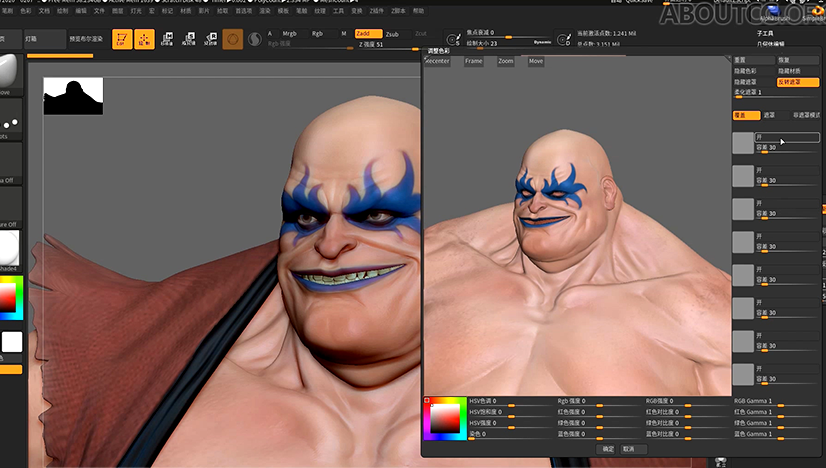
Task: Pick a color in the left shelf color picker
Action: (x=11, y=298)
